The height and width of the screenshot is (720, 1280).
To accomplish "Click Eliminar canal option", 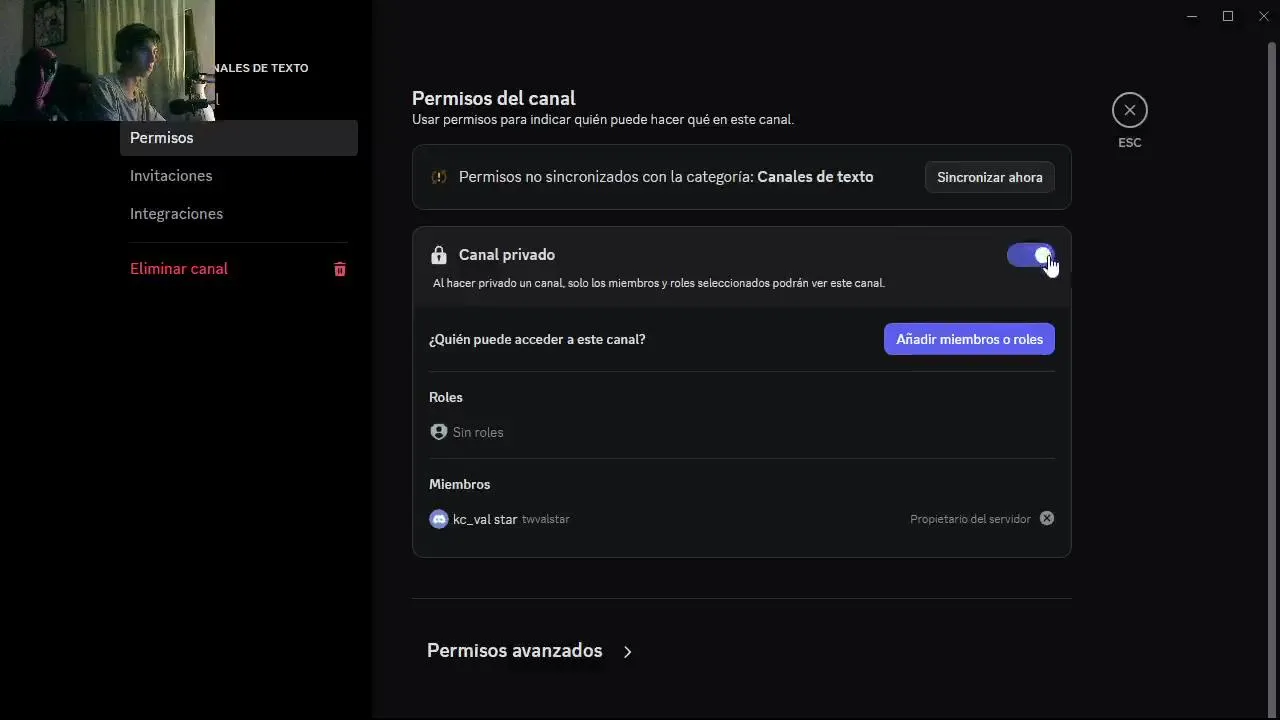I will point(179,269).
